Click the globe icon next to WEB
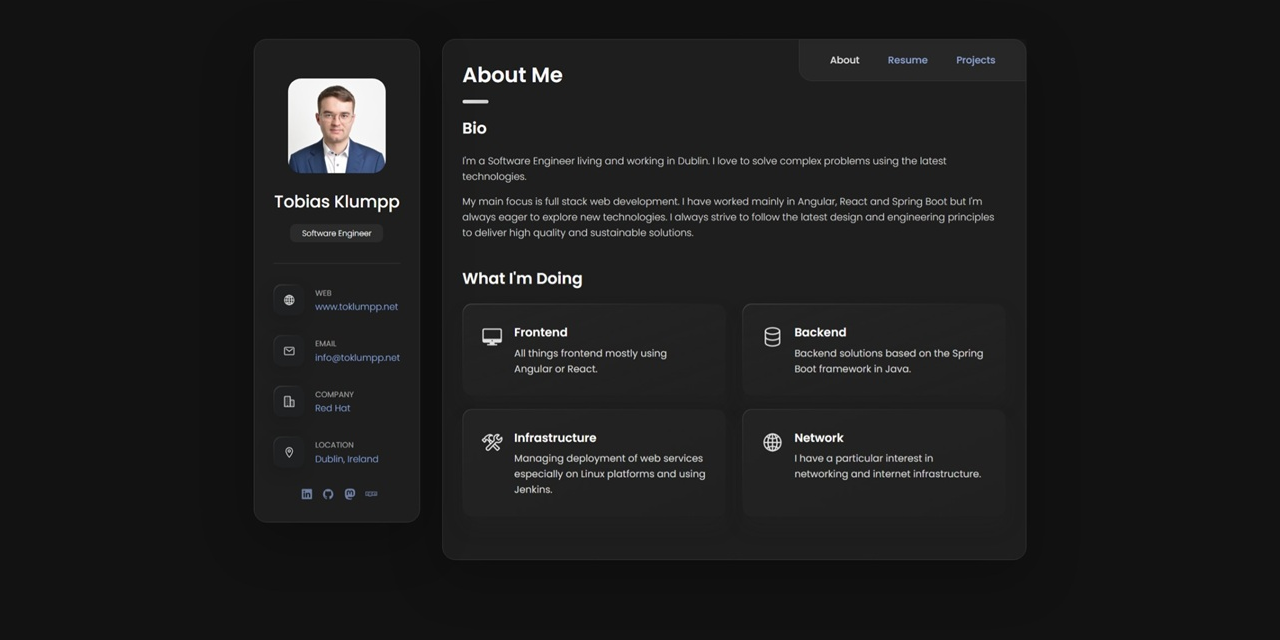This screenshot has width=1280, height=640. point(289,299)
